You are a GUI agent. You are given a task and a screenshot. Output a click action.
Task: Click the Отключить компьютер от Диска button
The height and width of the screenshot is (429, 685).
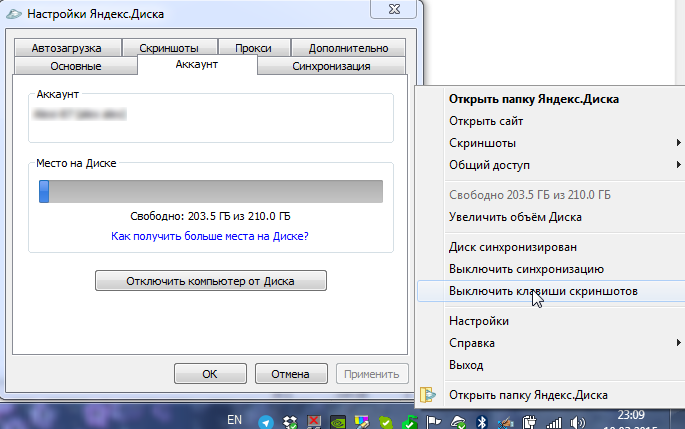click(211, 281)
